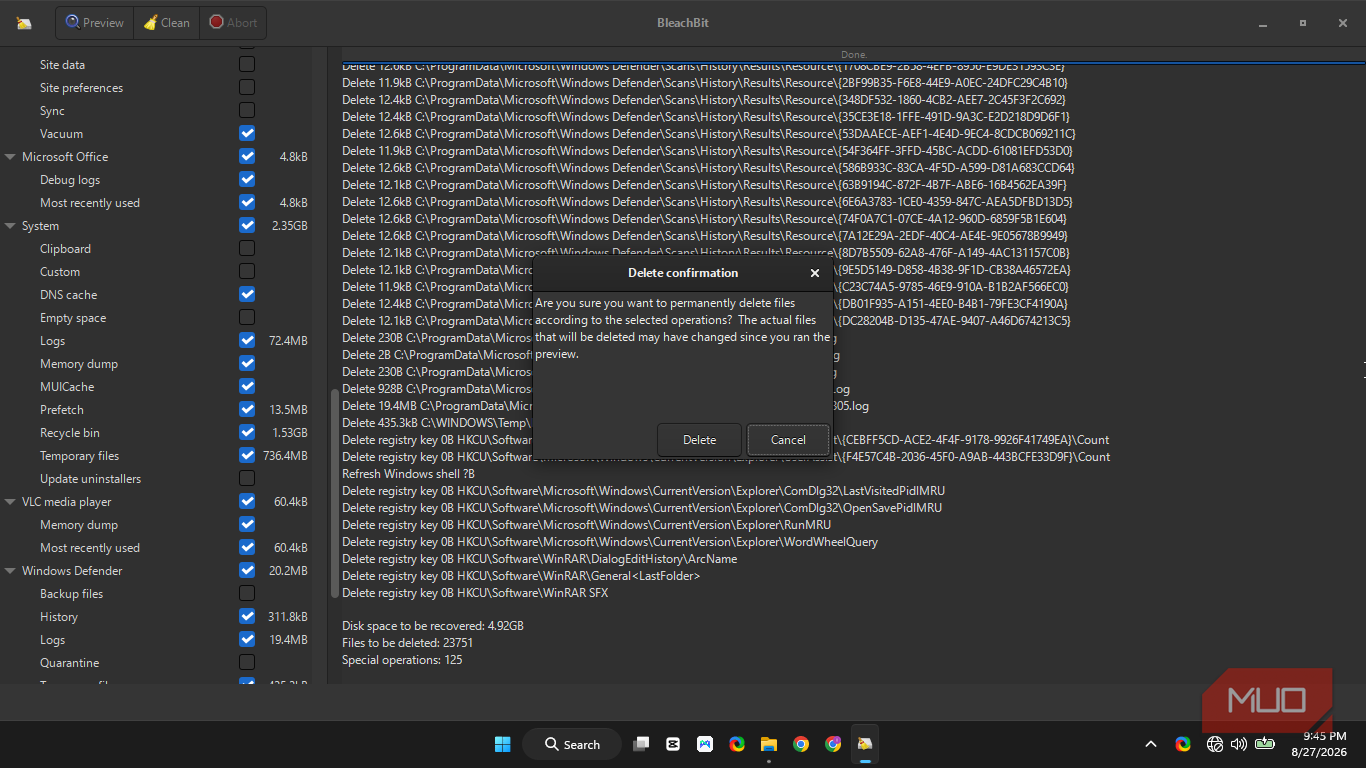Viewport: 1366px width, 768px height.
Task: Uncheck the Vacuum checkbox
Action: 247,134
